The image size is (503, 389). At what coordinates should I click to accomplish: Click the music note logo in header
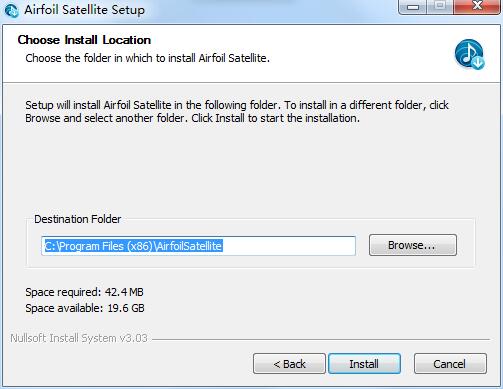pos(469,54)
